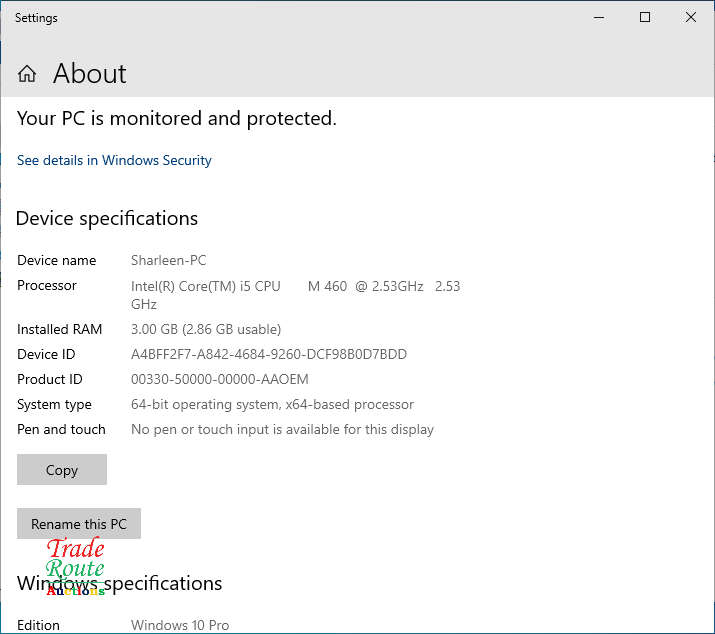Select the device name Sharleen-PC

coord(168,260)
